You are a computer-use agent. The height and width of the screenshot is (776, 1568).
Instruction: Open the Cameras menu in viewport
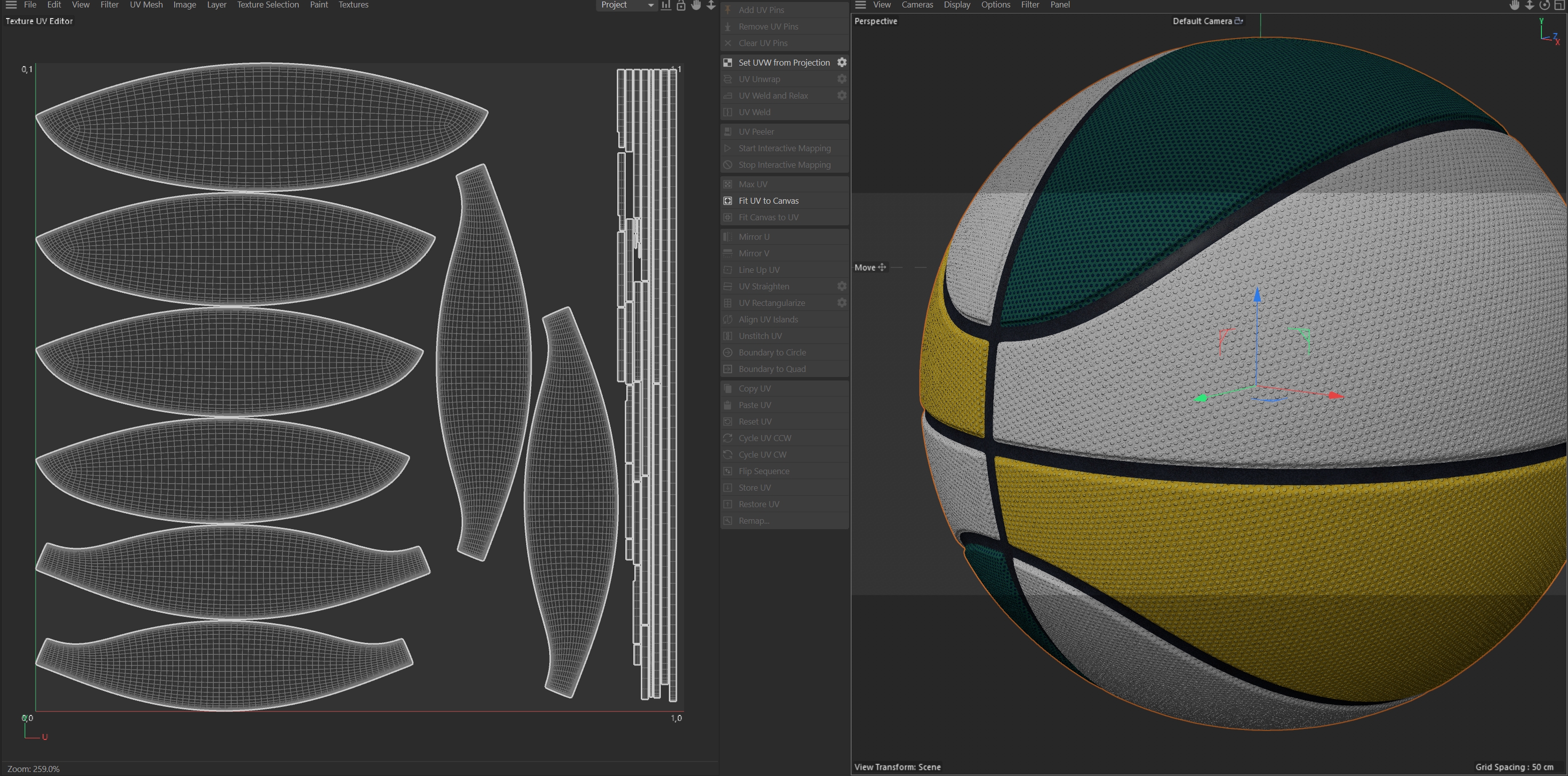click(x=917, y=5)
